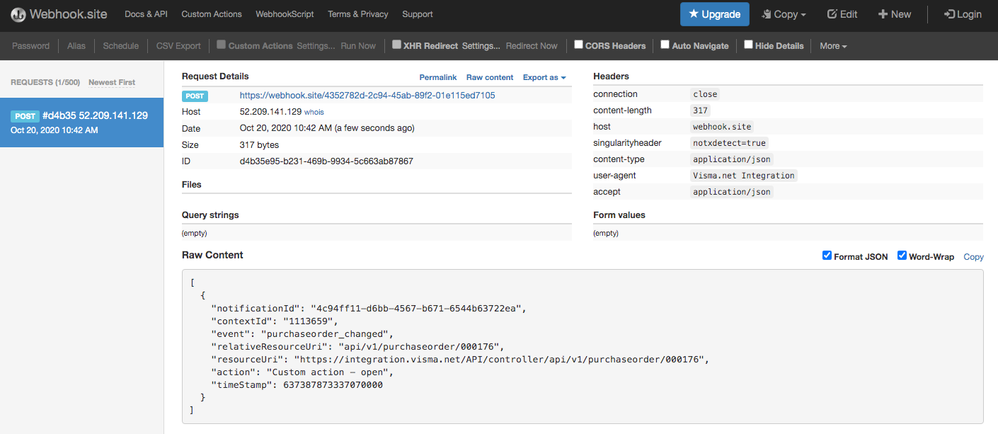
Task: Click the event purchaseorder_changed line
Action: tap(303, 334)
